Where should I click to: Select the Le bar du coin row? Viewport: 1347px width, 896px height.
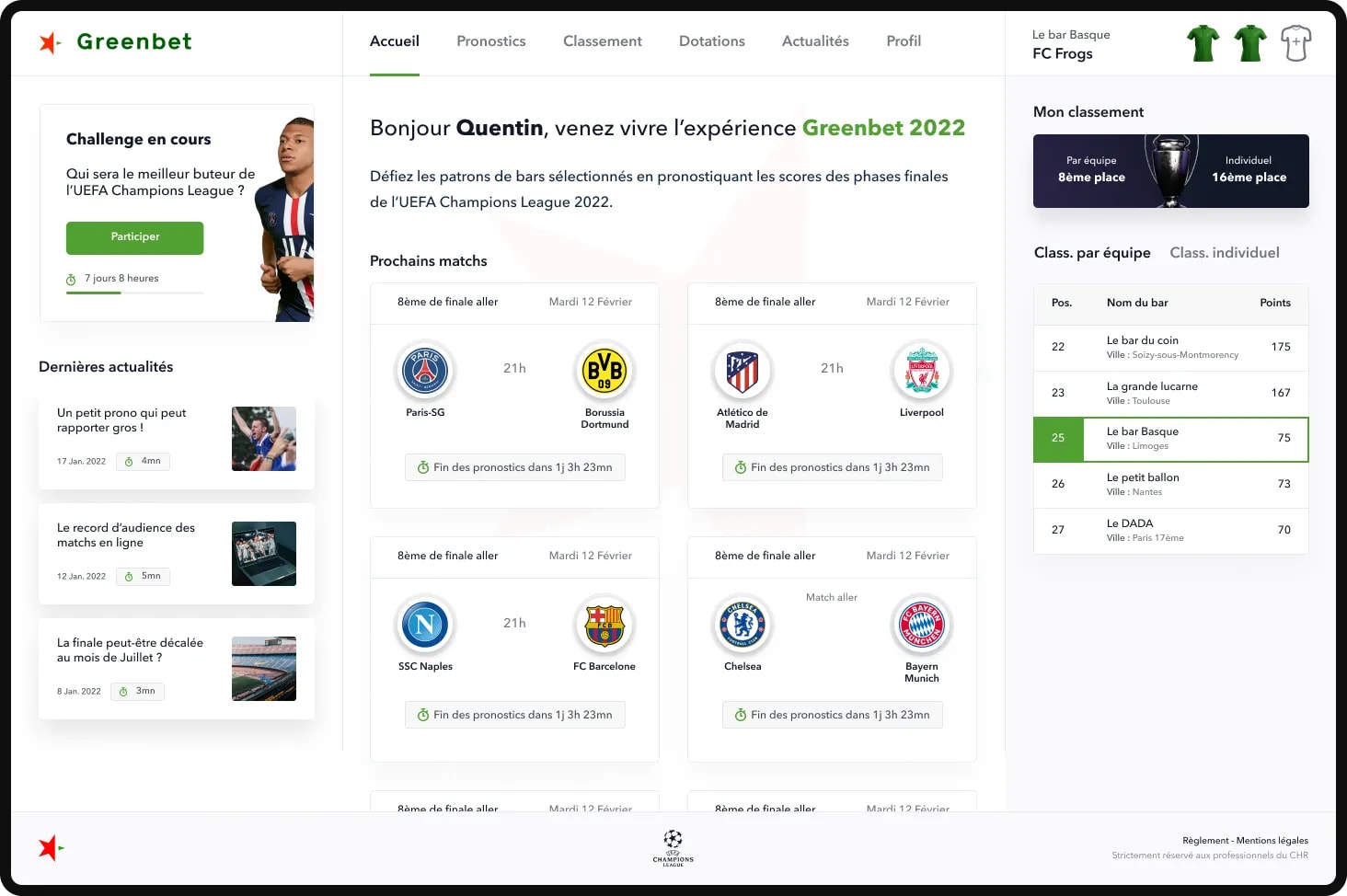(x=1171, y=348)
